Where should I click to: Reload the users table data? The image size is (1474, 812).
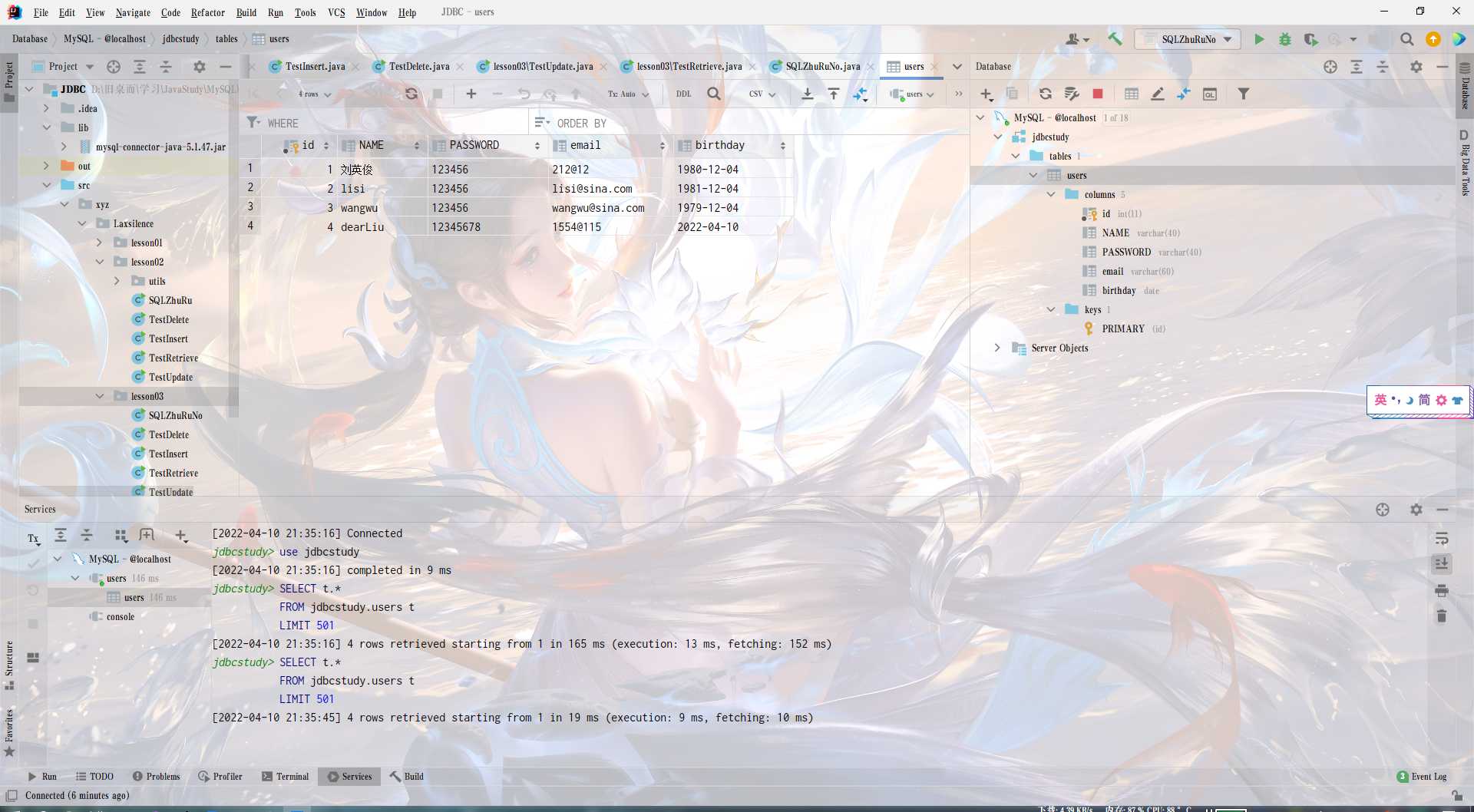point(411,94)
